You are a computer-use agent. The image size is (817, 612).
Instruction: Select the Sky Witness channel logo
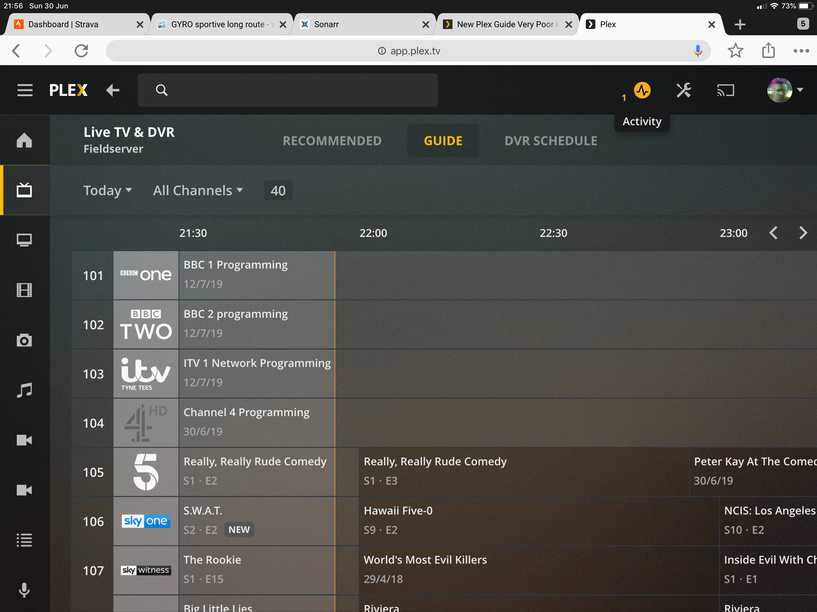click(146, 570)
